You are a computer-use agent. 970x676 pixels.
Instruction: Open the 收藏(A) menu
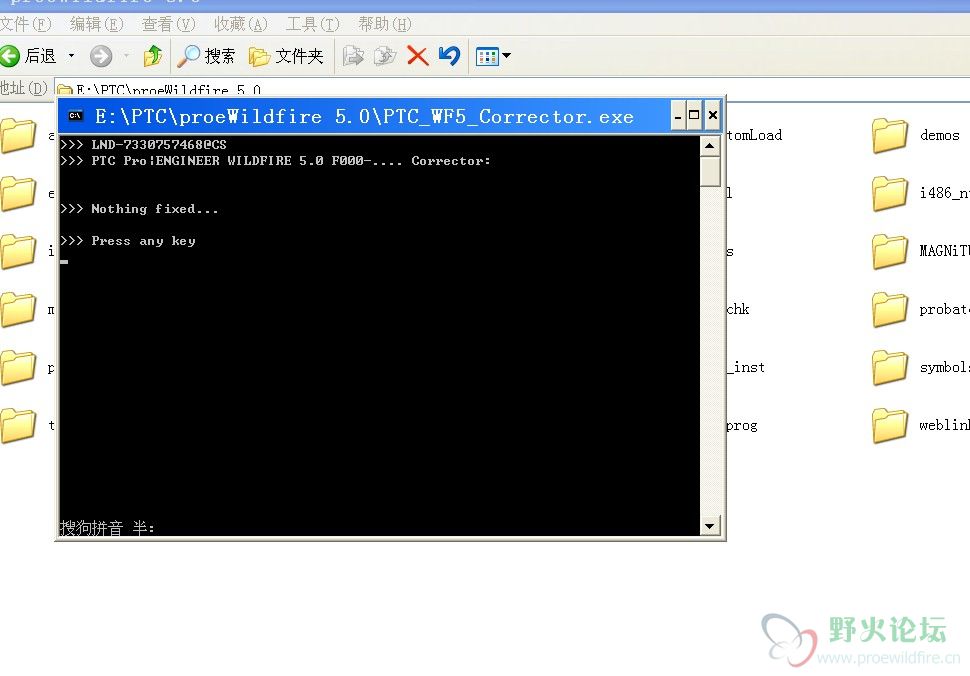click(x=241, y=24)
